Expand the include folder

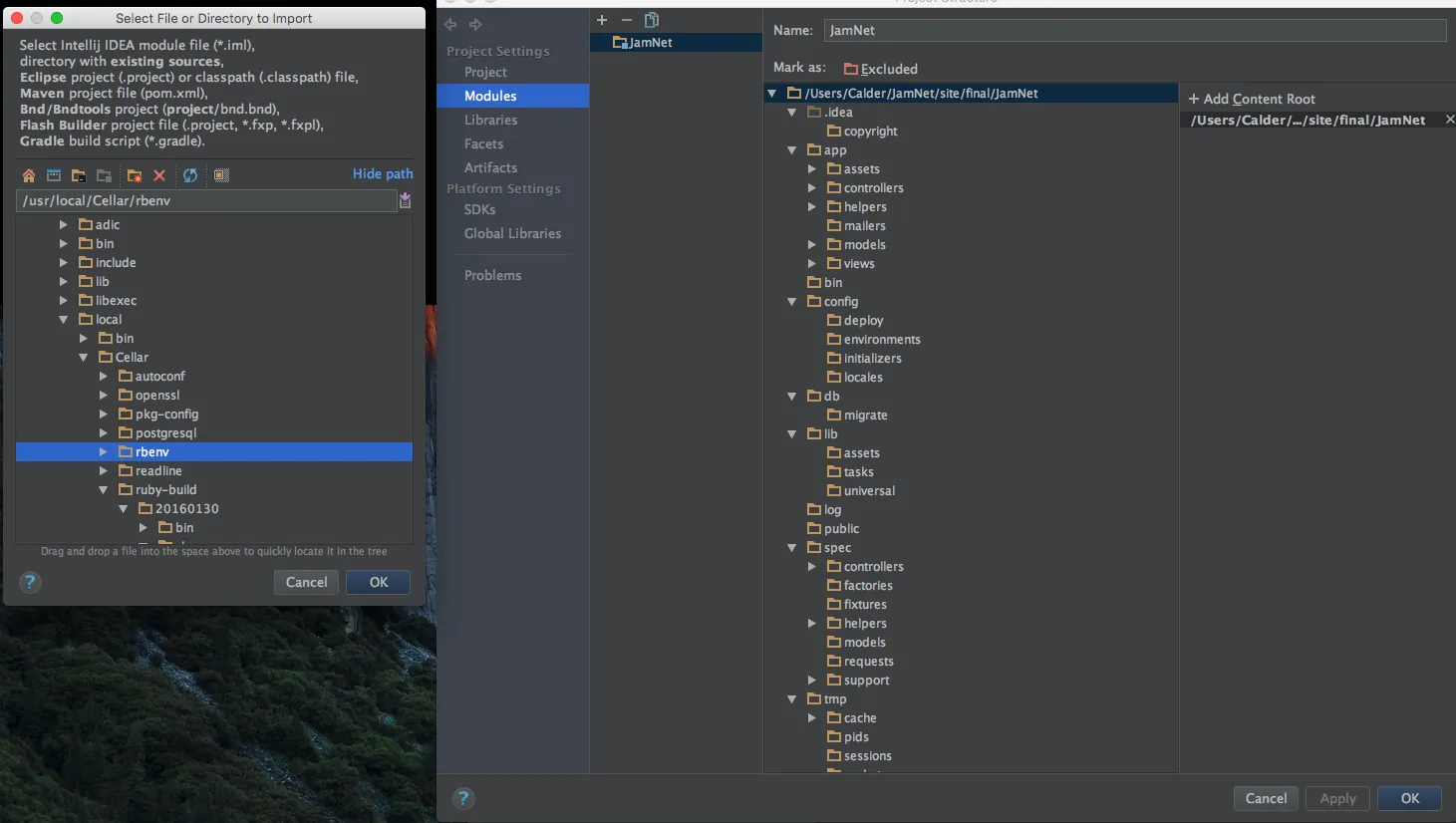[64, 263]
